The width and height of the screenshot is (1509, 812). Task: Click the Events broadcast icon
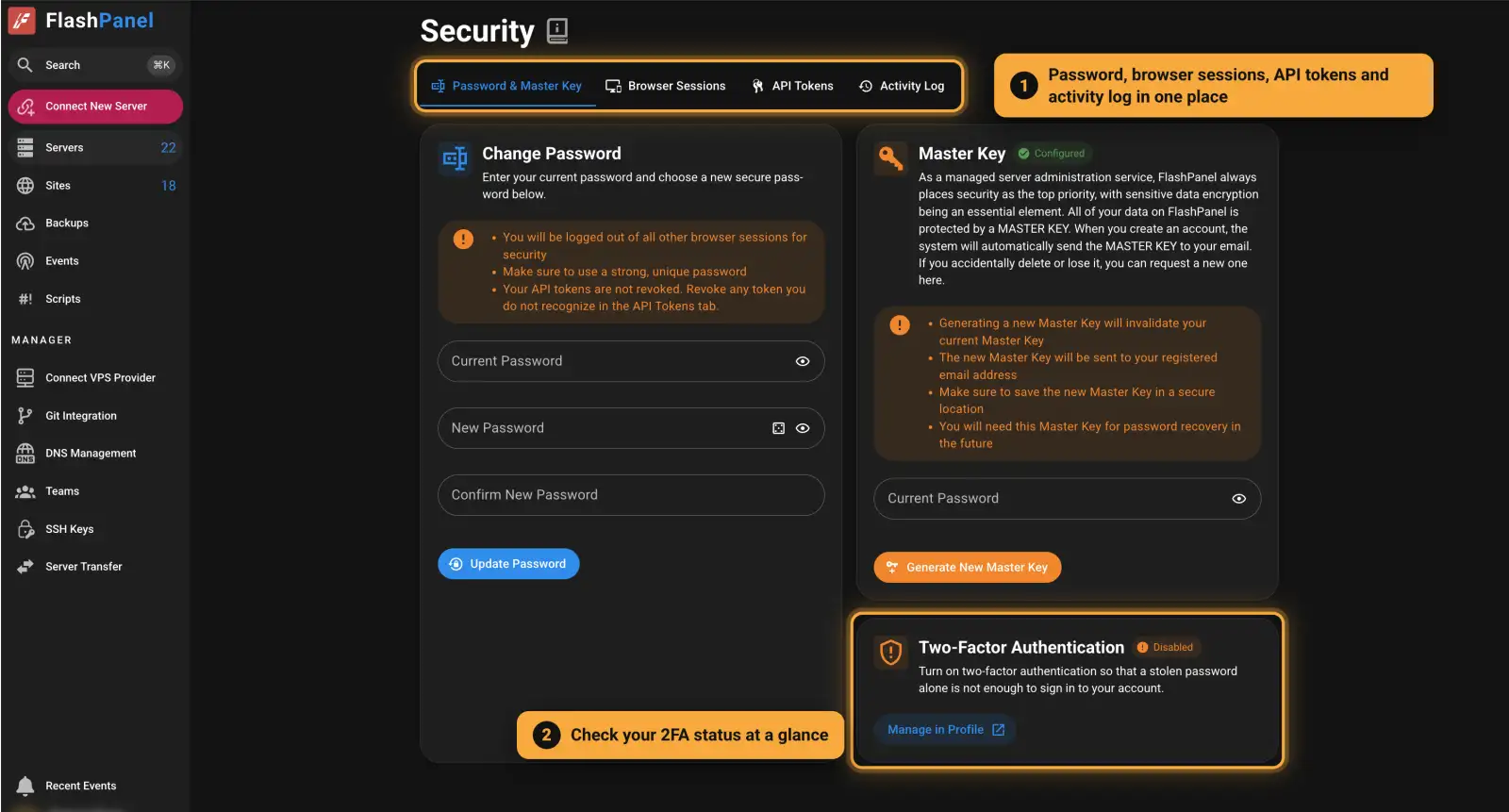tap(25, 261)
